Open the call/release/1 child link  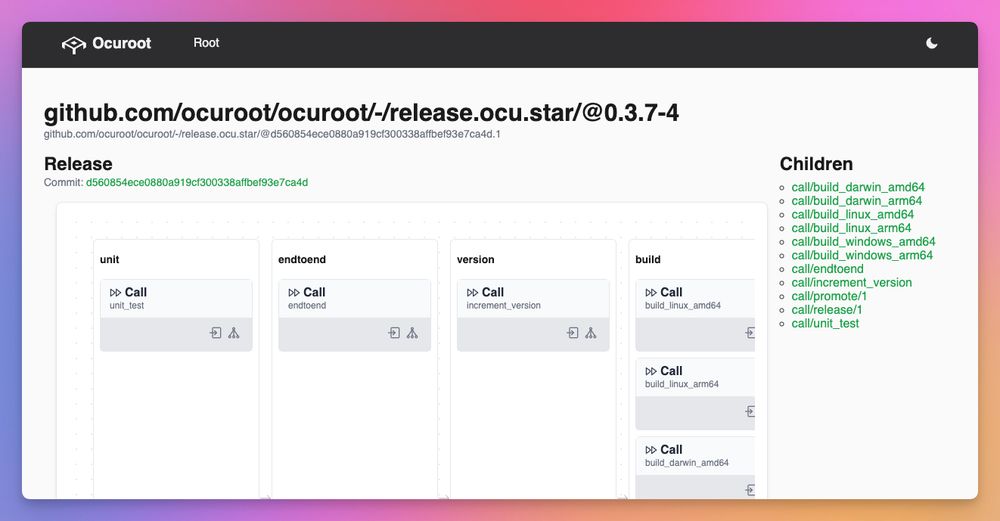(827, 310)
